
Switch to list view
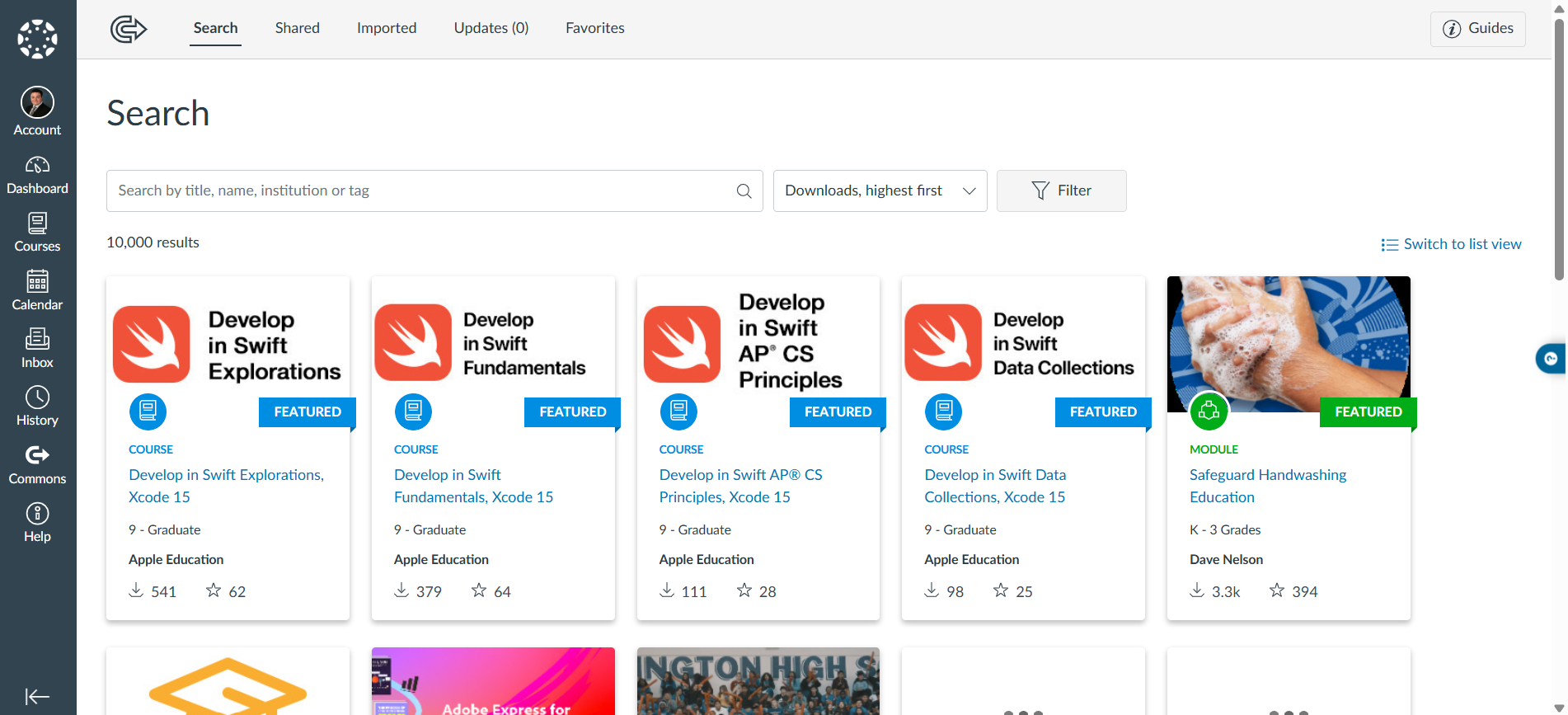(x=1451, y=244)
